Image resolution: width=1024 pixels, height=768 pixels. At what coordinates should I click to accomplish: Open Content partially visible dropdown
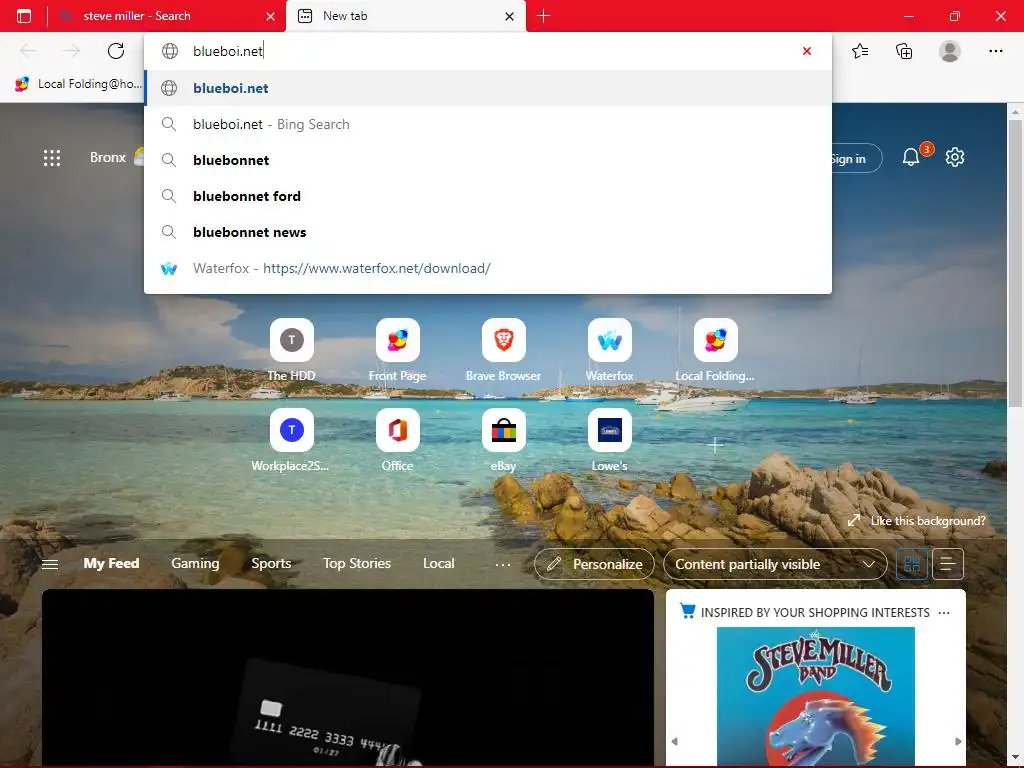[x=775, y=564]
